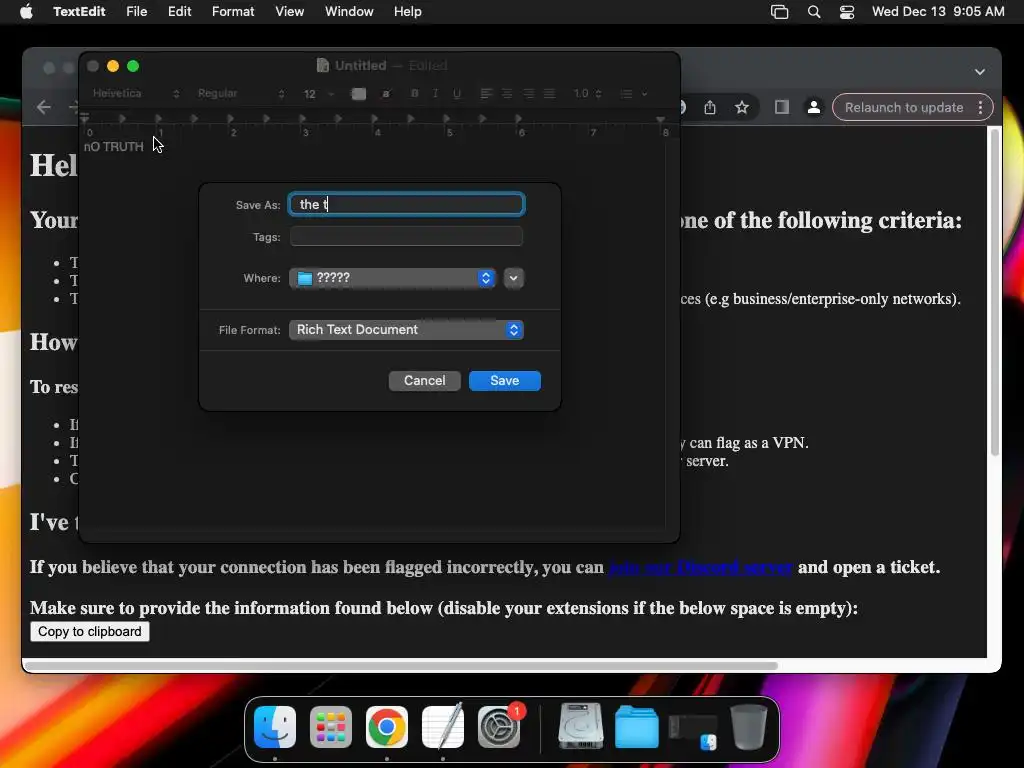Click the Stage Manager menu bar icon
1024x768 pixels.
[779, 12]
